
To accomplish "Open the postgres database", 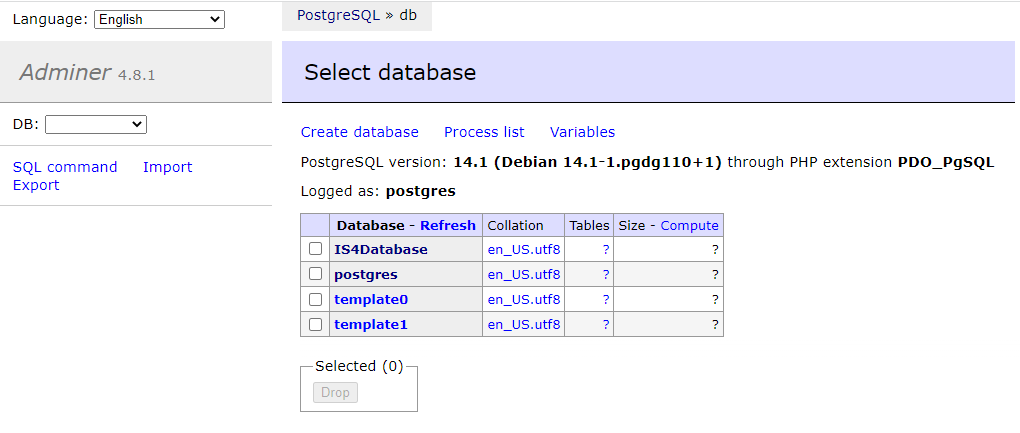I will (x=366, y=274).
